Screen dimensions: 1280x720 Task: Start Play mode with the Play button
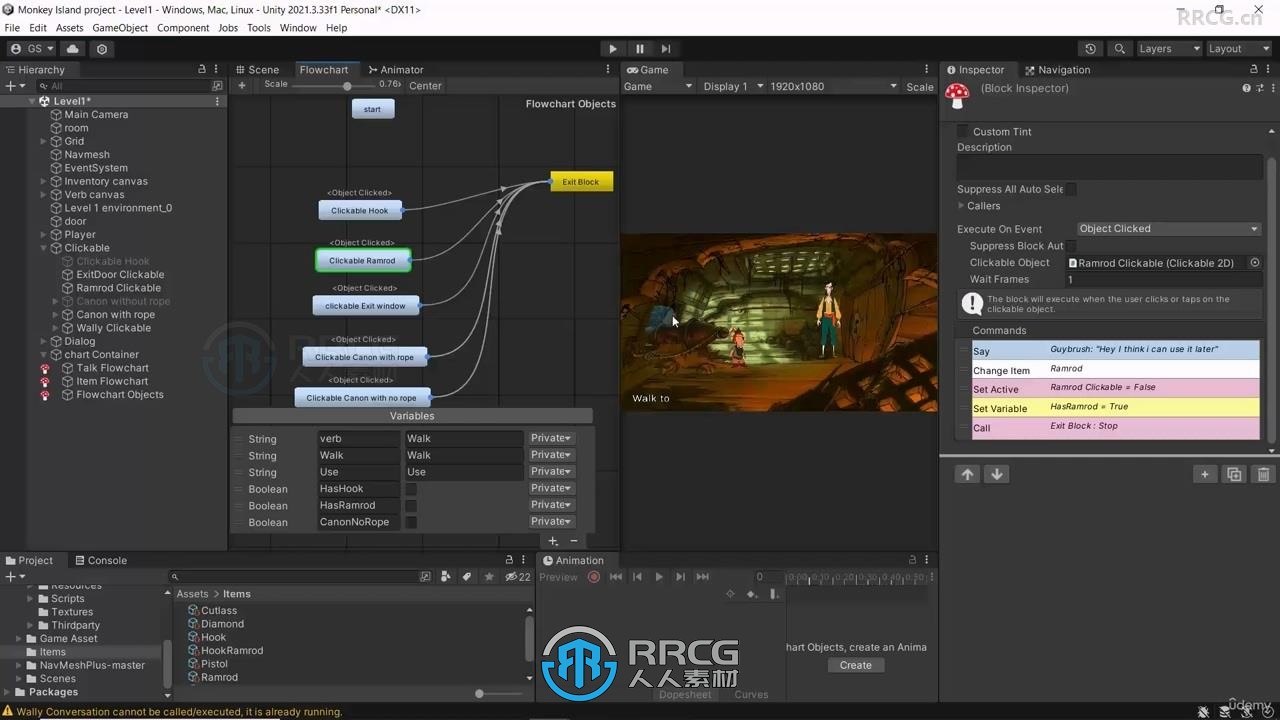click(613, 48)
